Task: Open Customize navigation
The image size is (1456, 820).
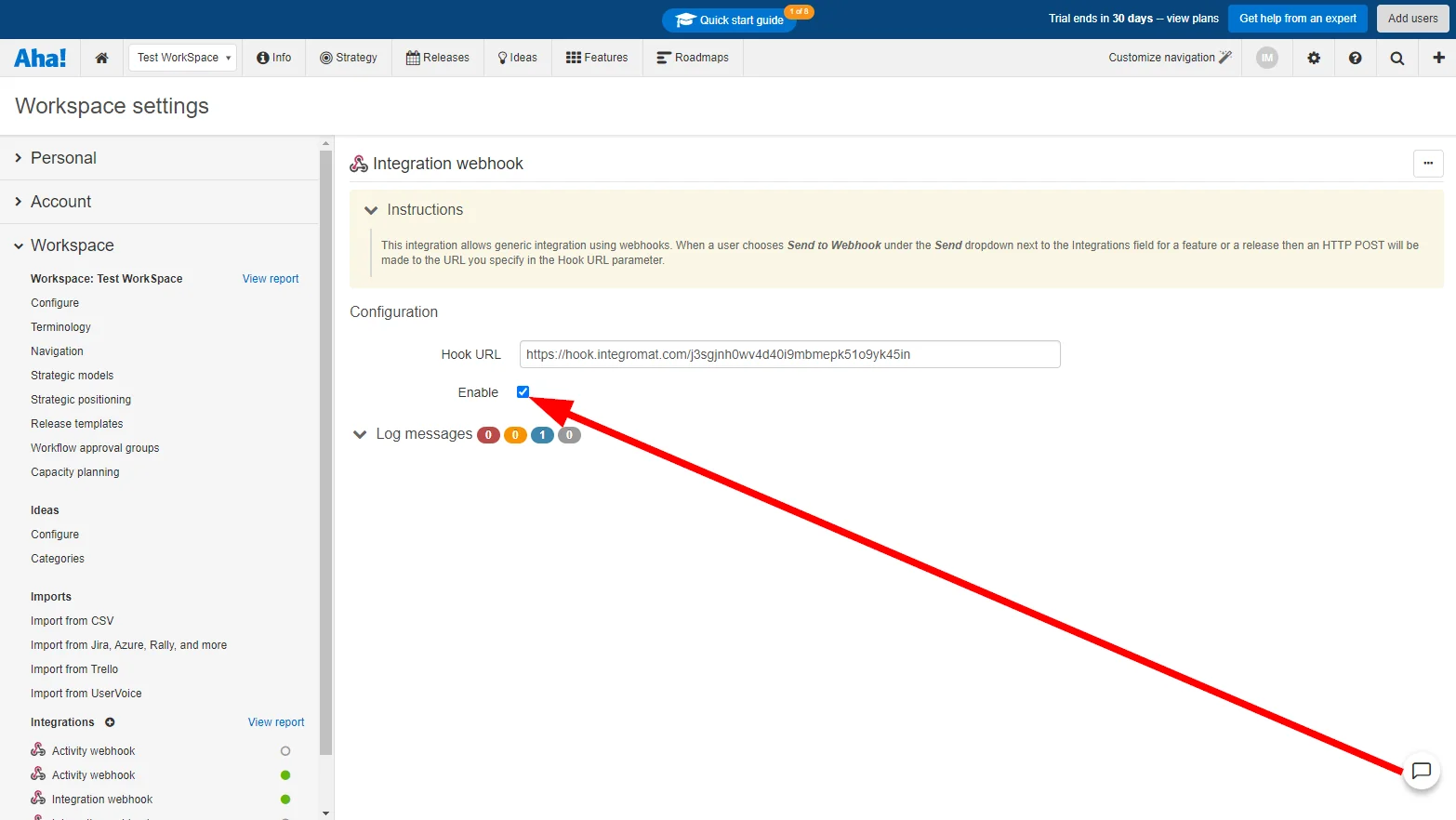Action: pos(1170,58)
